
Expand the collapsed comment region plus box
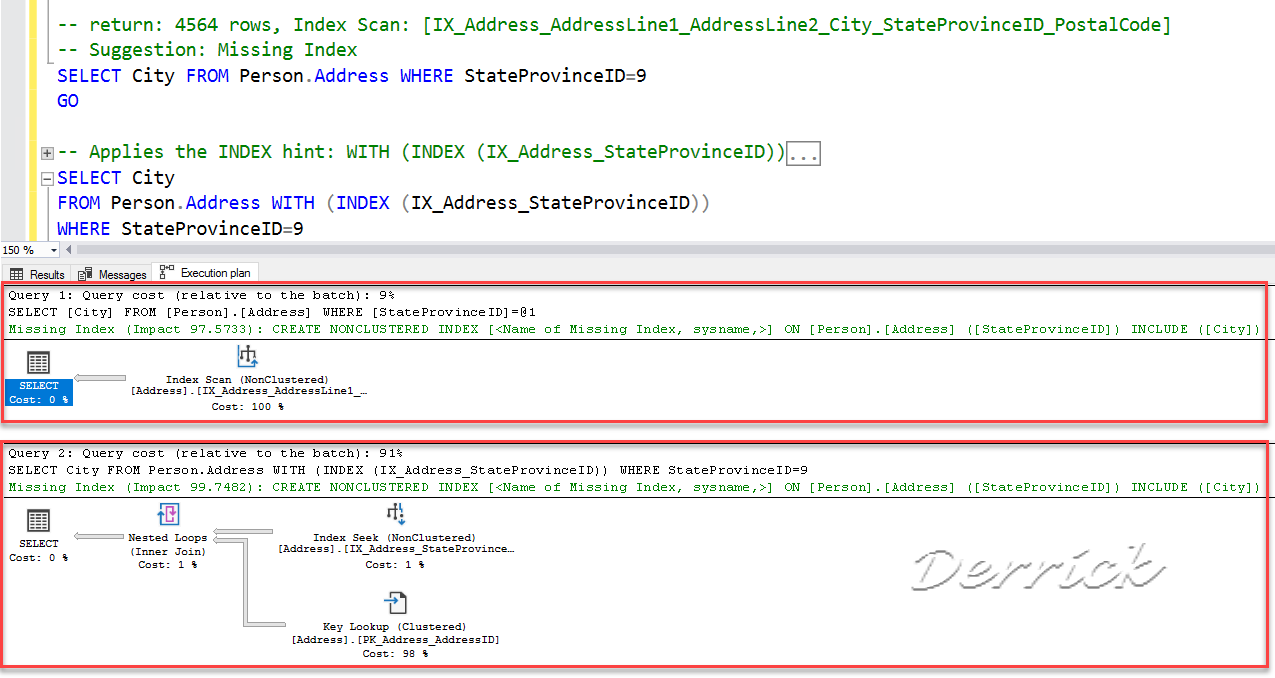coord(45,152)
